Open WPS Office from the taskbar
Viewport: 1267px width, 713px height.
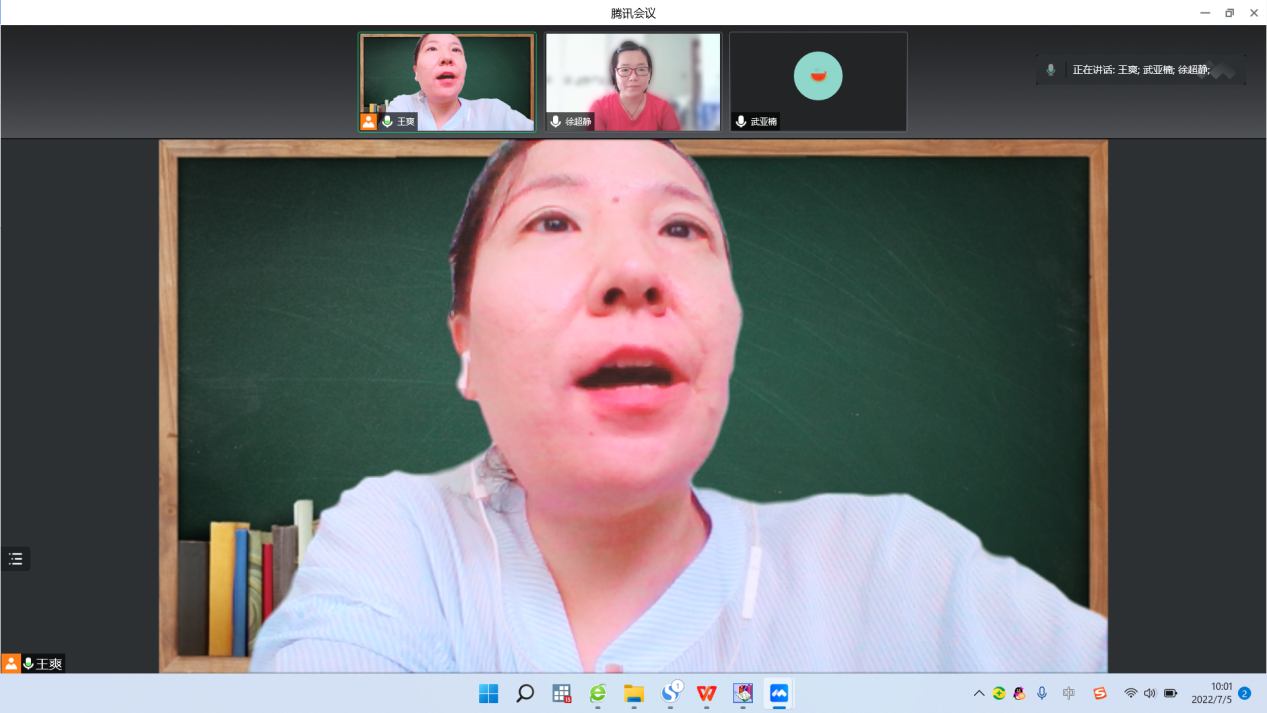coord(706,693)
